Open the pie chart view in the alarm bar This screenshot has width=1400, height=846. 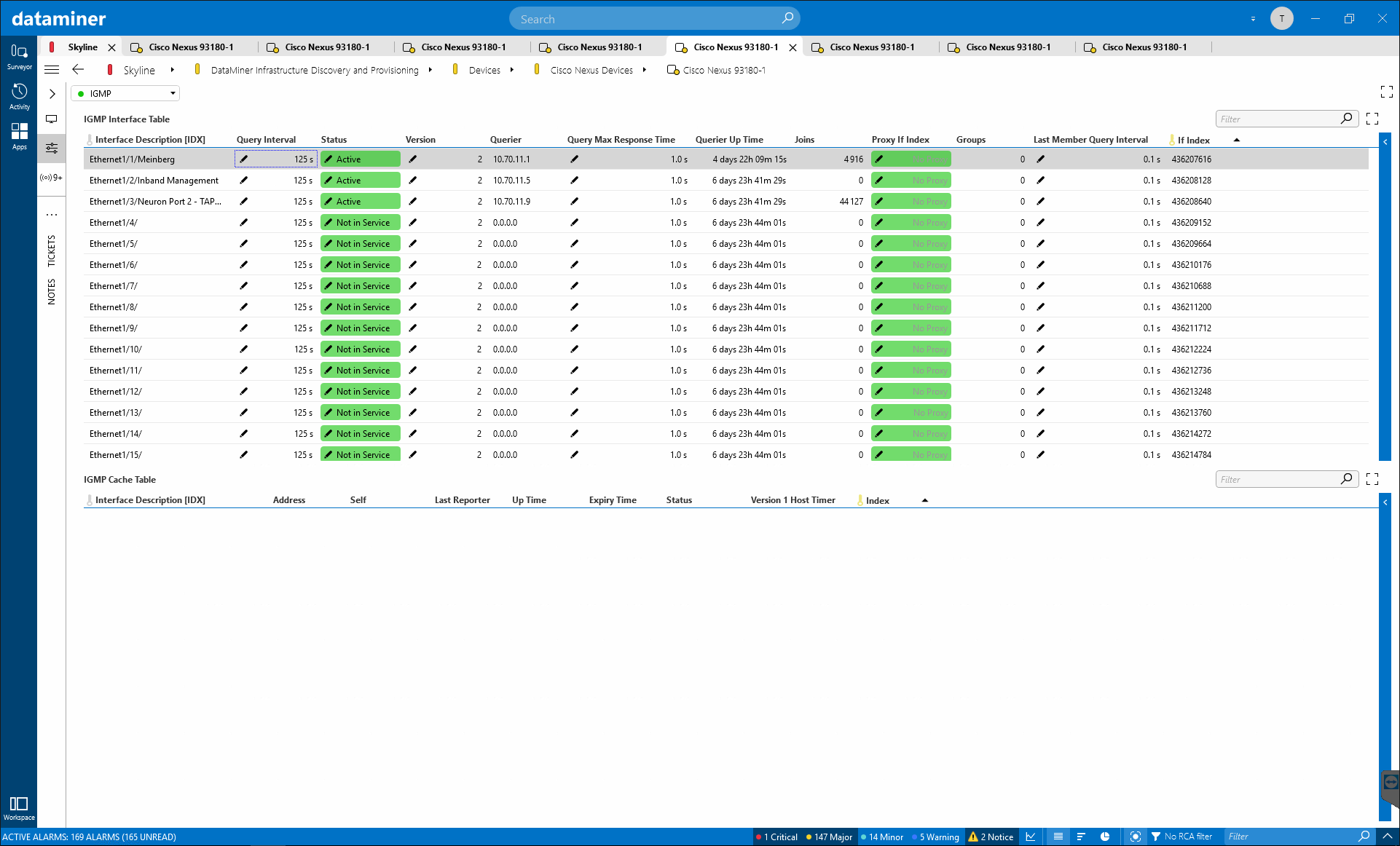(1105, 837)
